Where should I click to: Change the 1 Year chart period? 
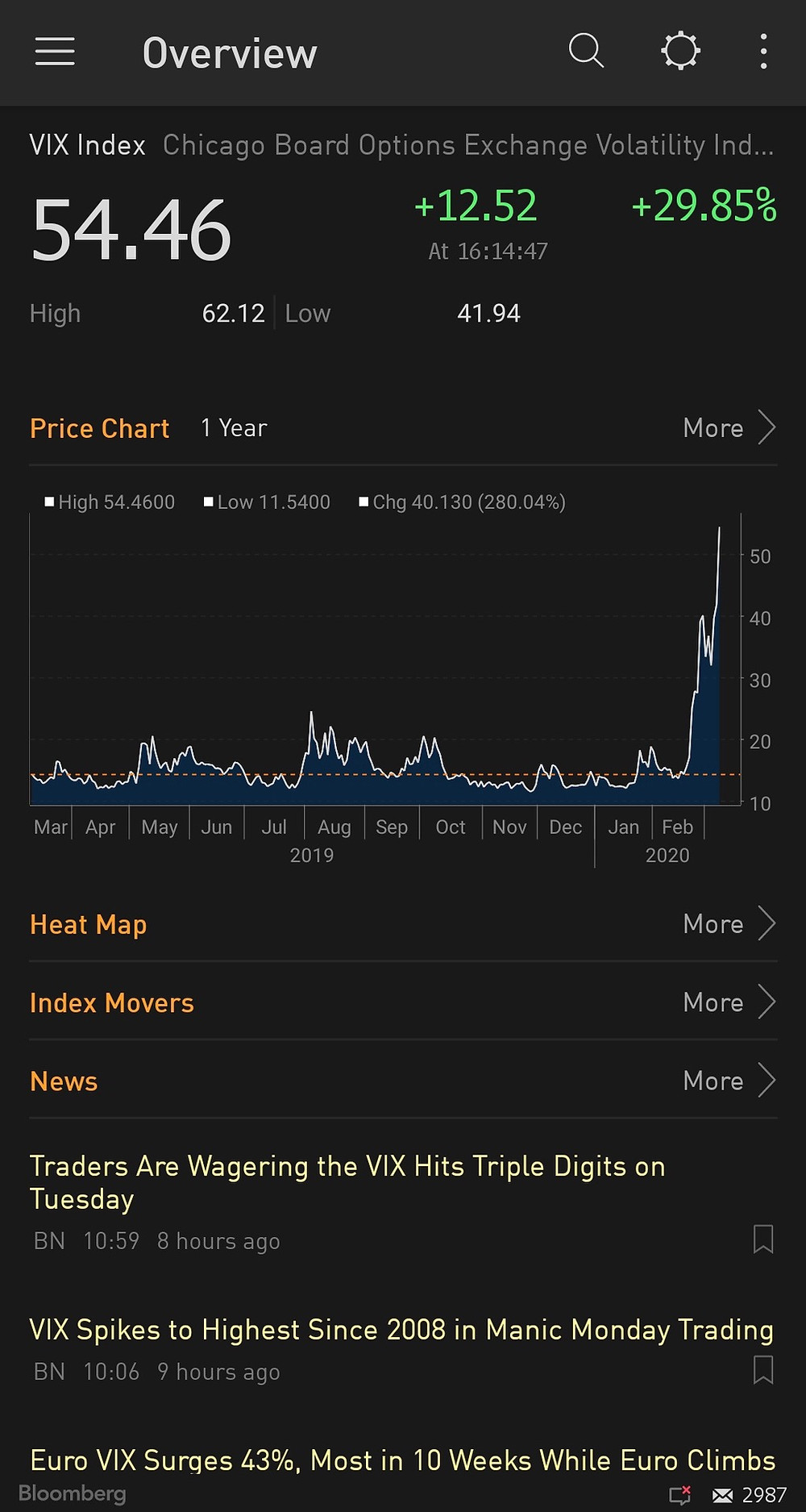(x=234, y=428)
